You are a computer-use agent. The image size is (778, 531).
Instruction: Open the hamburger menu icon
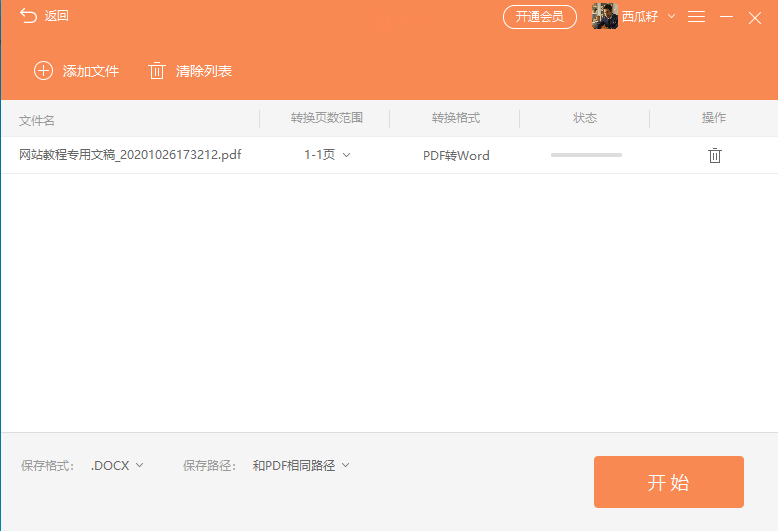[697, 17]
